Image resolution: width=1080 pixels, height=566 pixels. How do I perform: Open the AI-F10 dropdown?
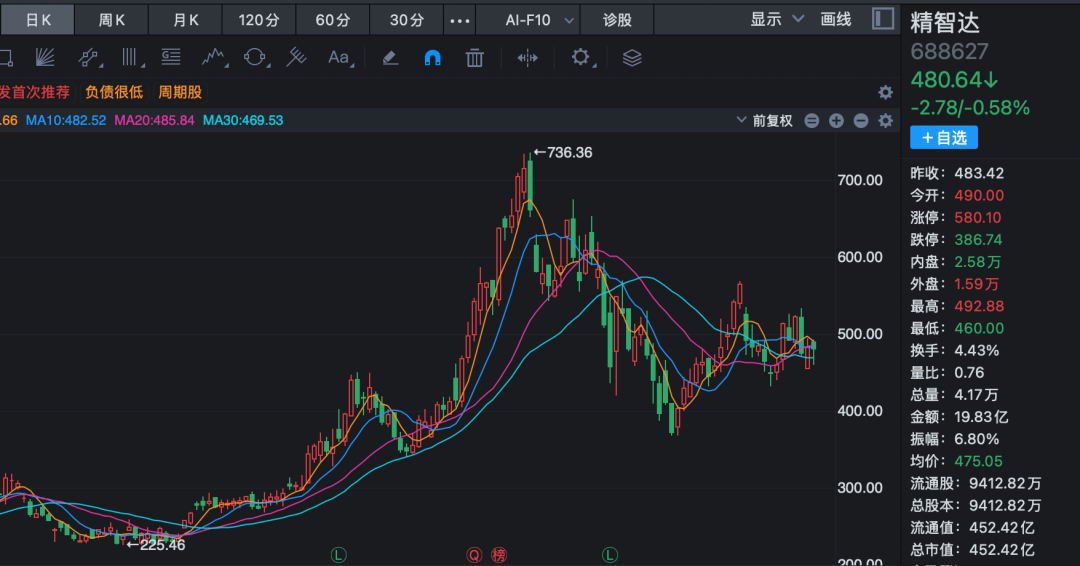[x=528, y=20]
